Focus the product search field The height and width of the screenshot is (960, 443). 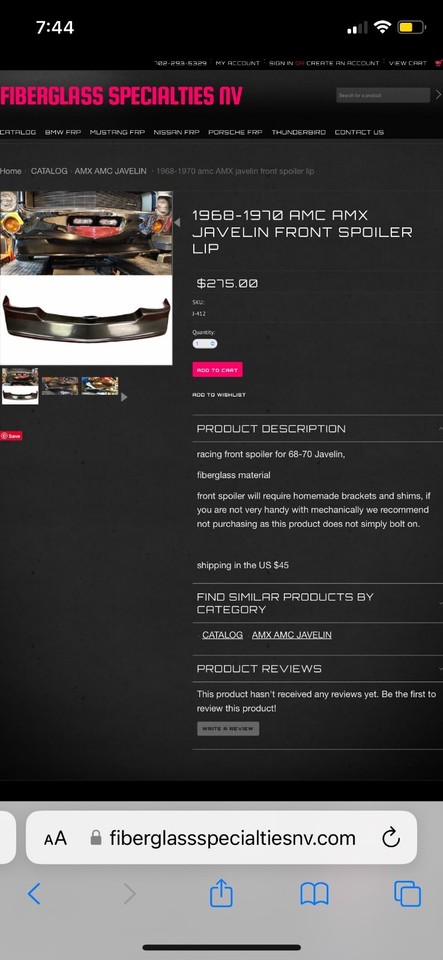383,95
